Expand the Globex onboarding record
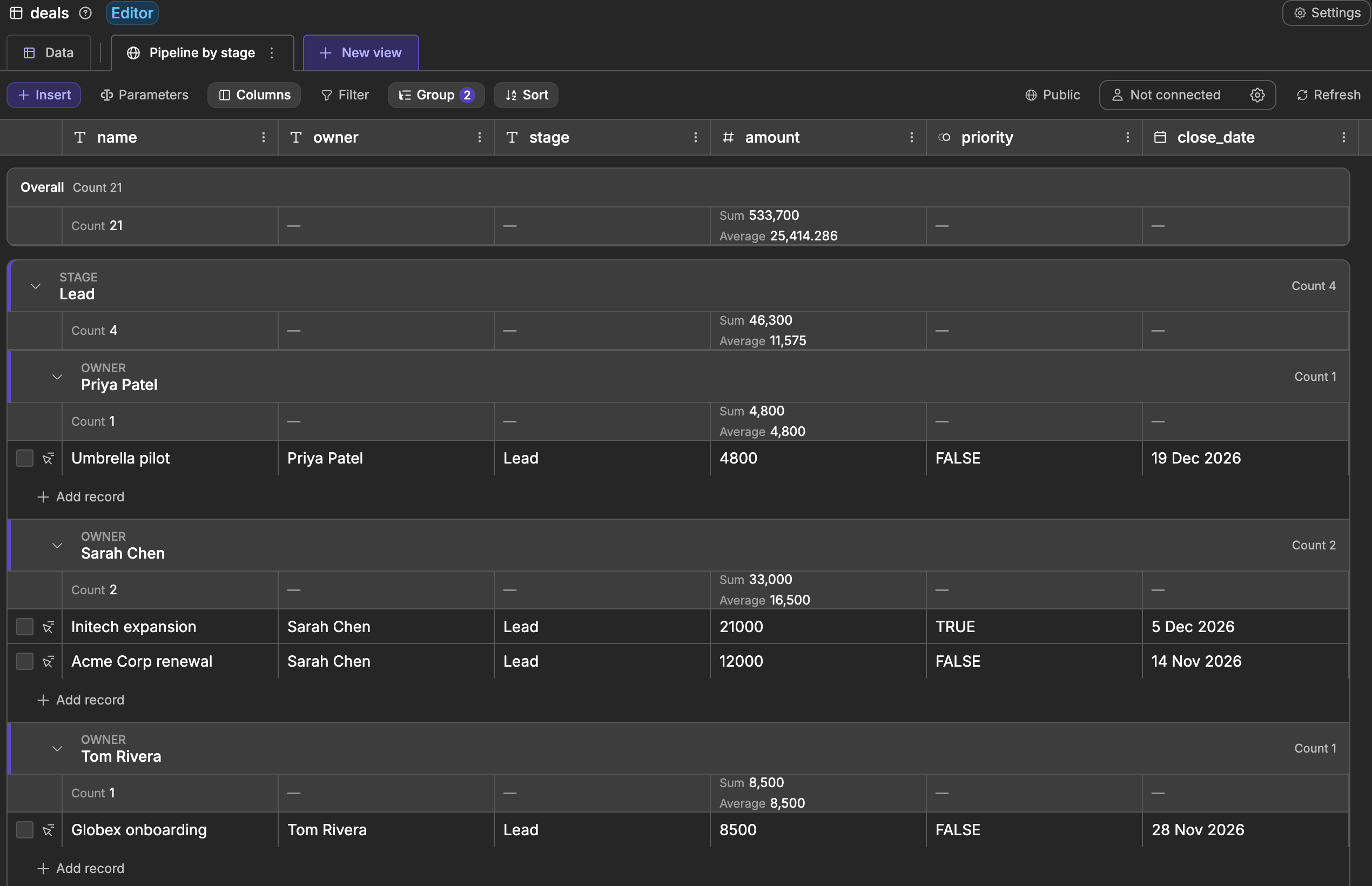The image size is (1372, 886). (48, 830)
